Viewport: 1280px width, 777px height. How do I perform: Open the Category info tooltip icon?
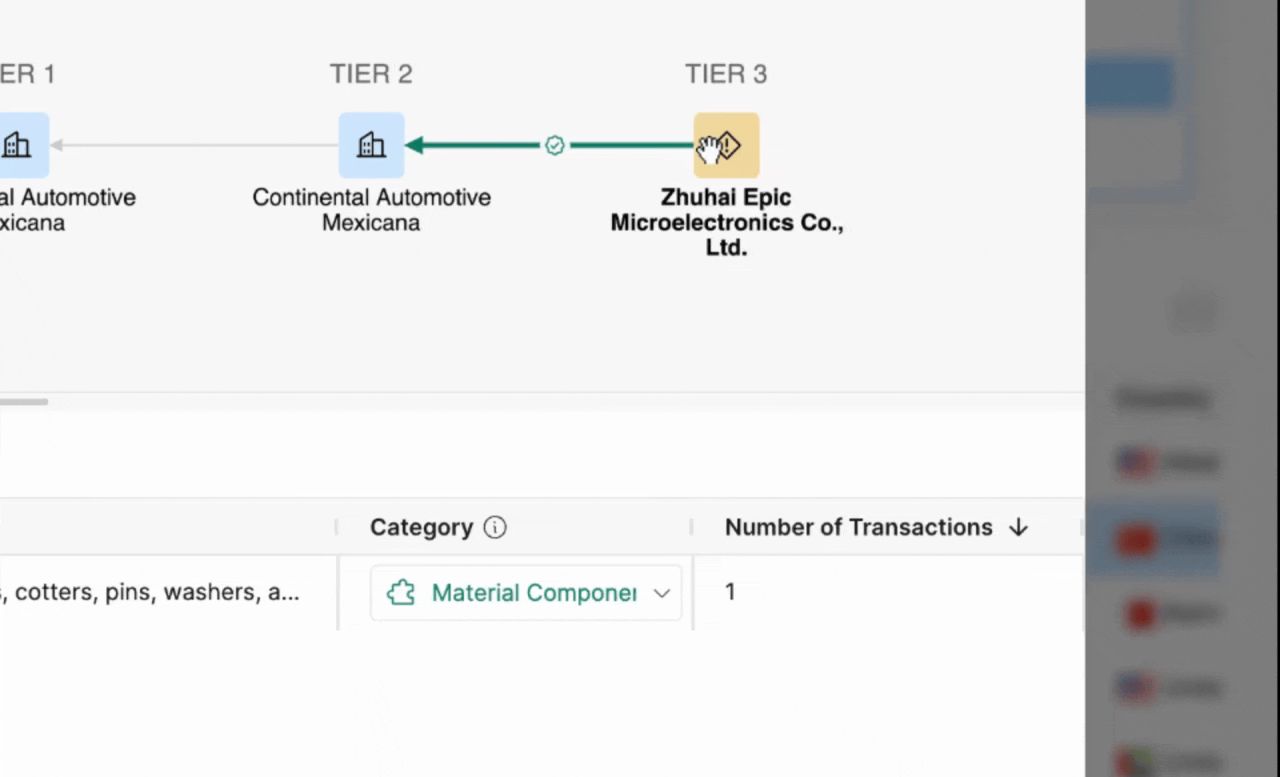click(x=495, y=527)
